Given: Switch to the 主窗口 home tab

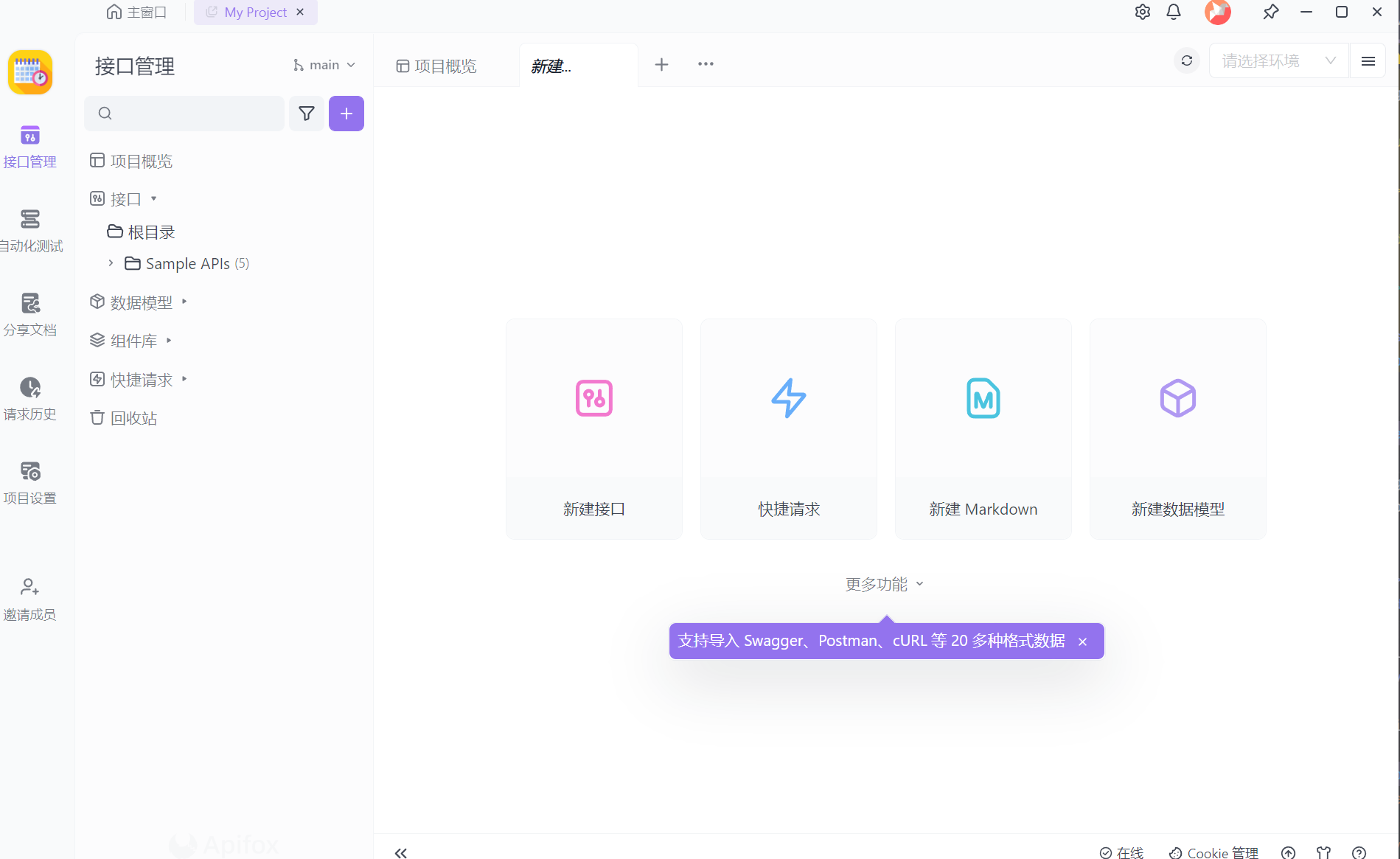Looking at the screenshot, I should (137, 12).
